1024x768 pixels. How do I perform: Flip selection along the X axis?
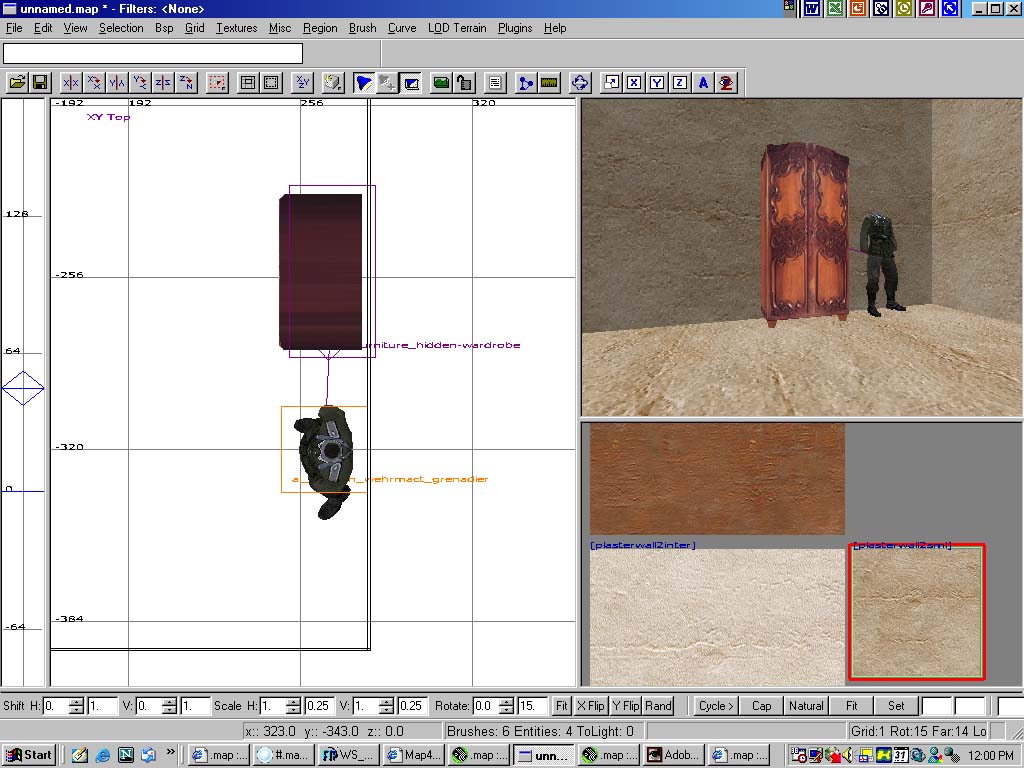click(x=70, y=83)
